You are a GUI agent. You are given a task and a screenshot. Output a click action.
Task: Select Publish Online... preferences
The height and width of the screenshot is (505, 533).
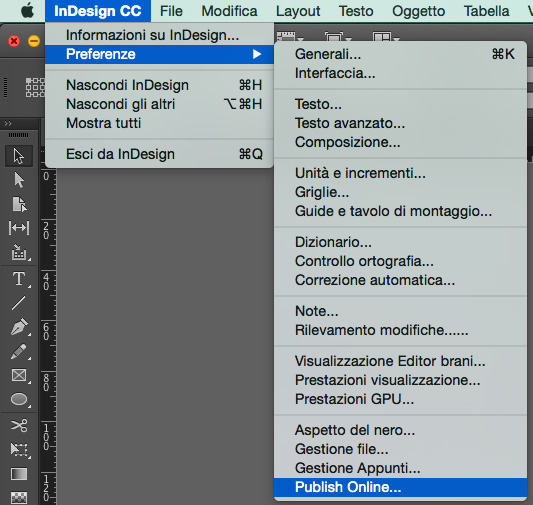pyautogui.click(x=400, y=487)
